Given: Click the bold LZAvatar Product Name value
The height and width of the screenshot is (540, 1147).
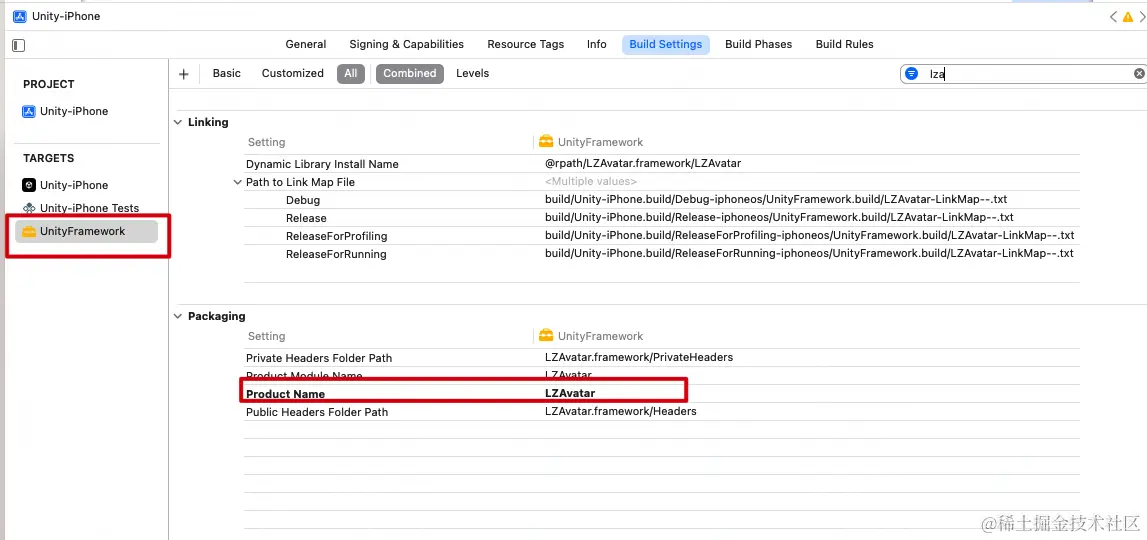Looking at the screenshot, I should pos(570,393).
